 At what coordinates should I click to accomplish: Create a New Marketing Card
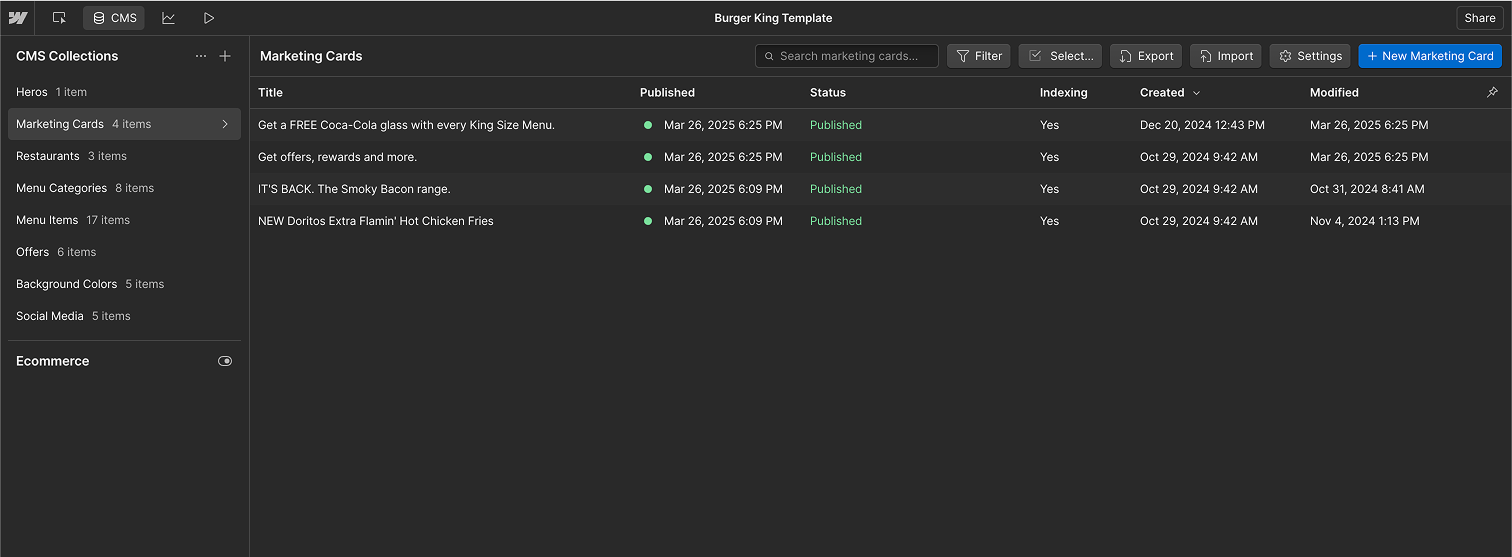coord(1430,56)
